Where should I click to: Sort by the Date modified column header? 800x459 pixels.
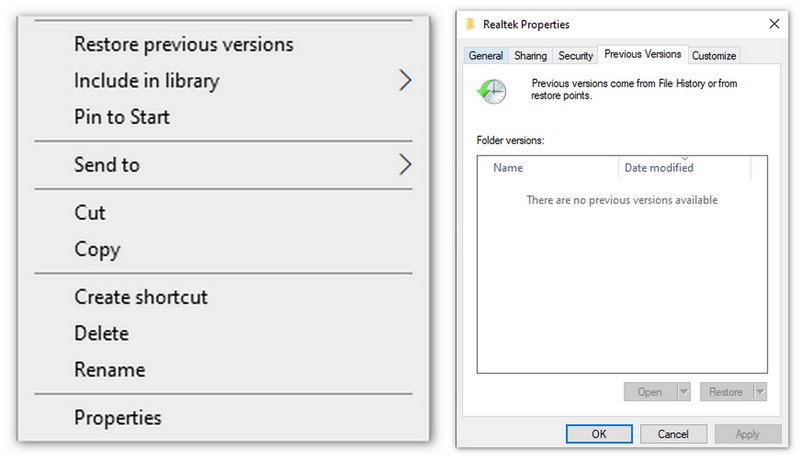pyautogui.click(x=659, y=168)
